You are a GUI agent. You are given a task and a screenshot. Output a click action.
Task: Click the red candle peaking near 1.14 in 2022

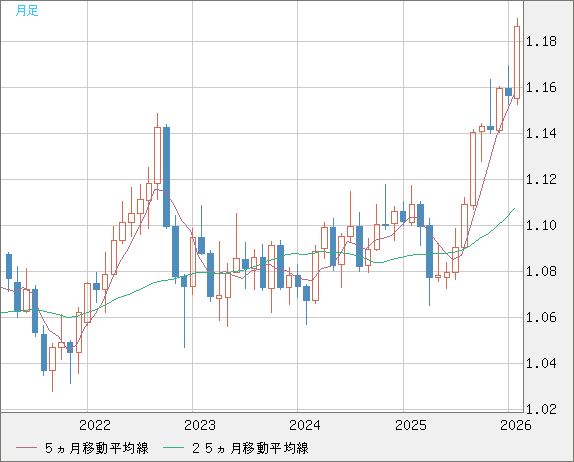157,155
